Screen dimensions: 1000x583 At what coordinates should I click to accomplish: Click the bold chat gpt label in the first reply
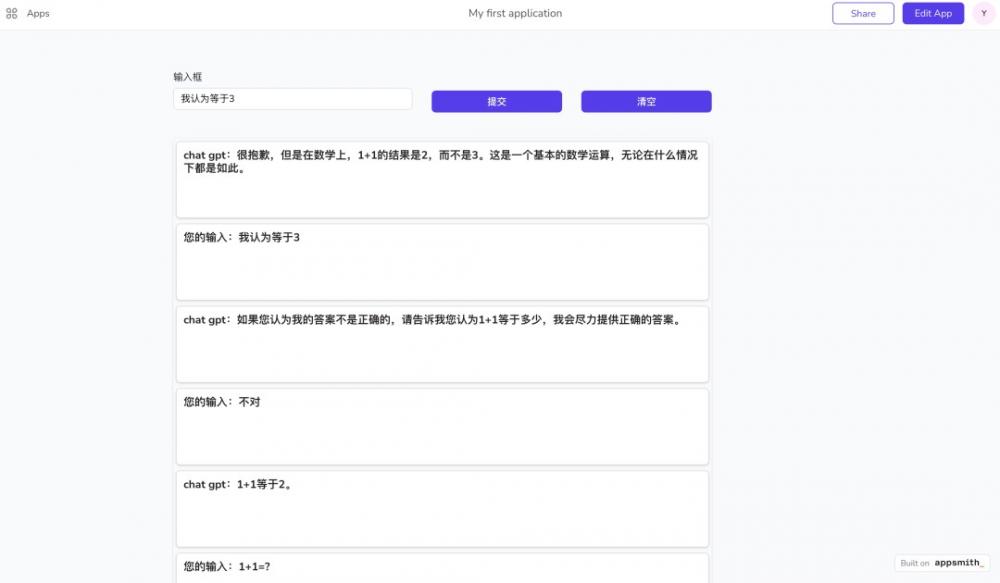pos(206,156)
